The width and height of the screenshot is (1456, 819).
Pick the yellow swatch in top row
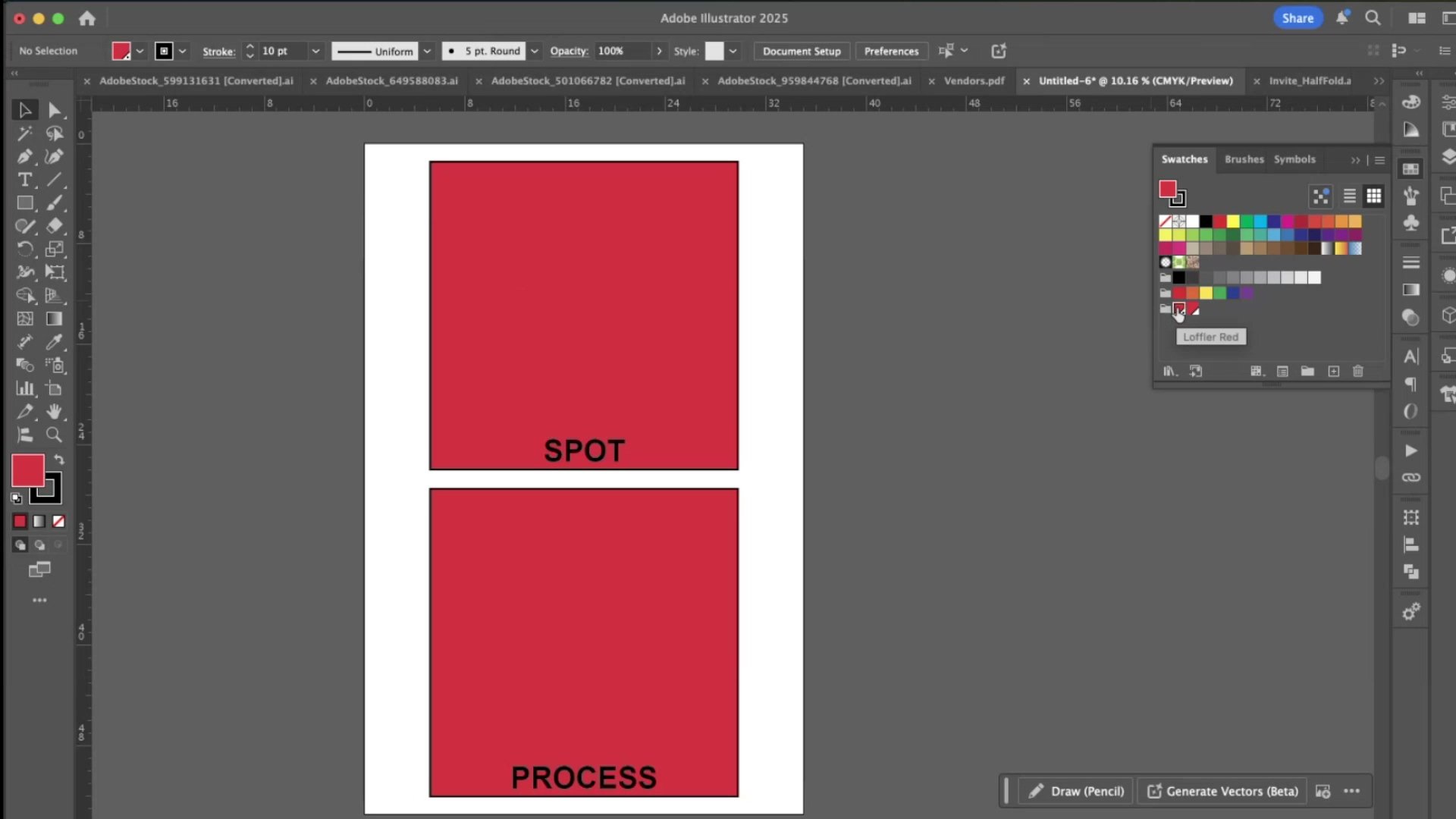pos(1233,221)
